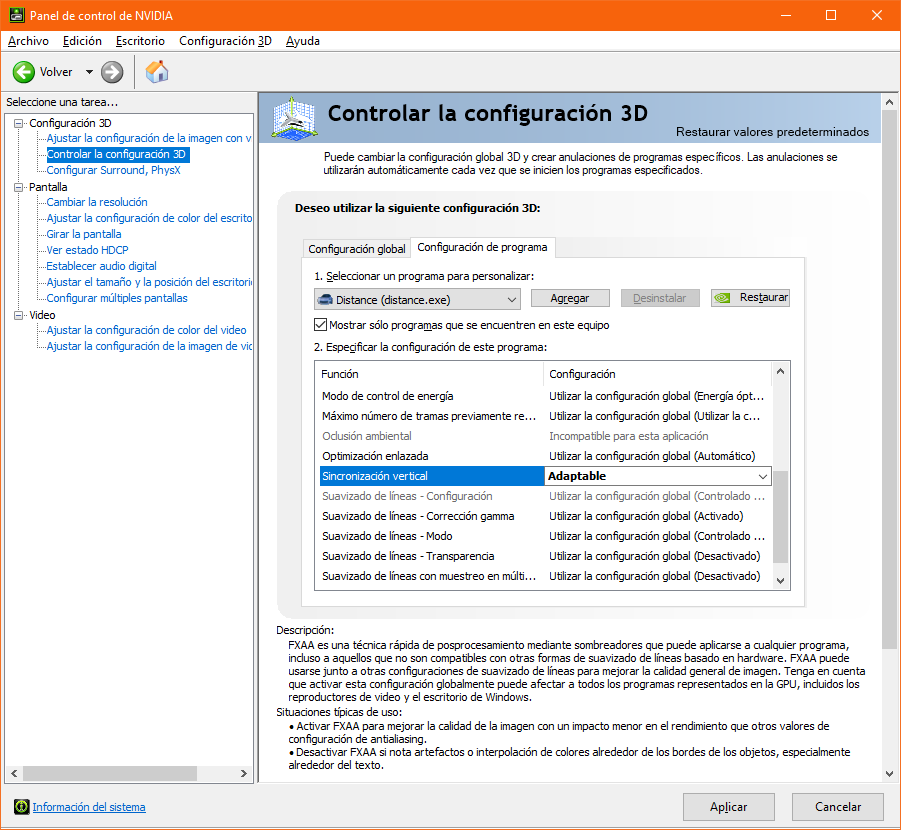Image resolution: width=901 pixels, height=830 pixels.
Task: Click the System Information icon
Action: pyautogui.click(x=21, y=807)
